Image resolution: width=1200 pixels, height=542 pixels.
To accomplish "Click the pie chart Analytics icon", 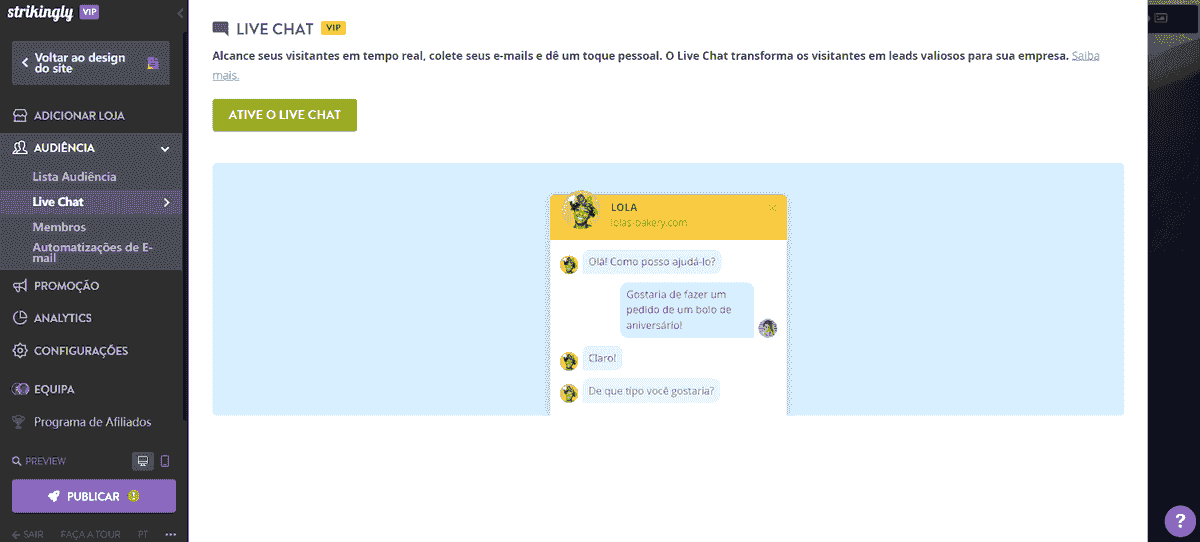I will coord(20,318).
